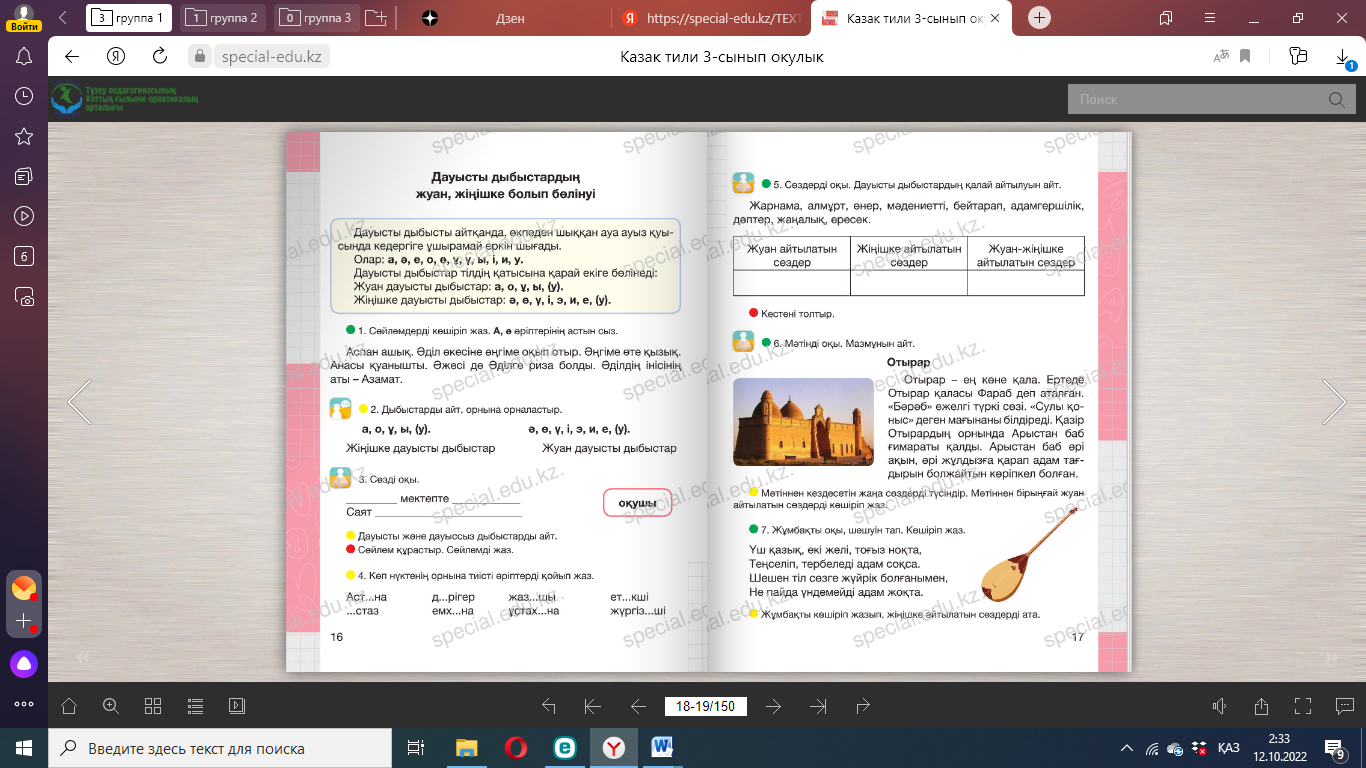This screenshot has height=768, width=1366.
Task: Click the magnifier zoom-in icon in viewer toolbar
Action: coord(111,706)
